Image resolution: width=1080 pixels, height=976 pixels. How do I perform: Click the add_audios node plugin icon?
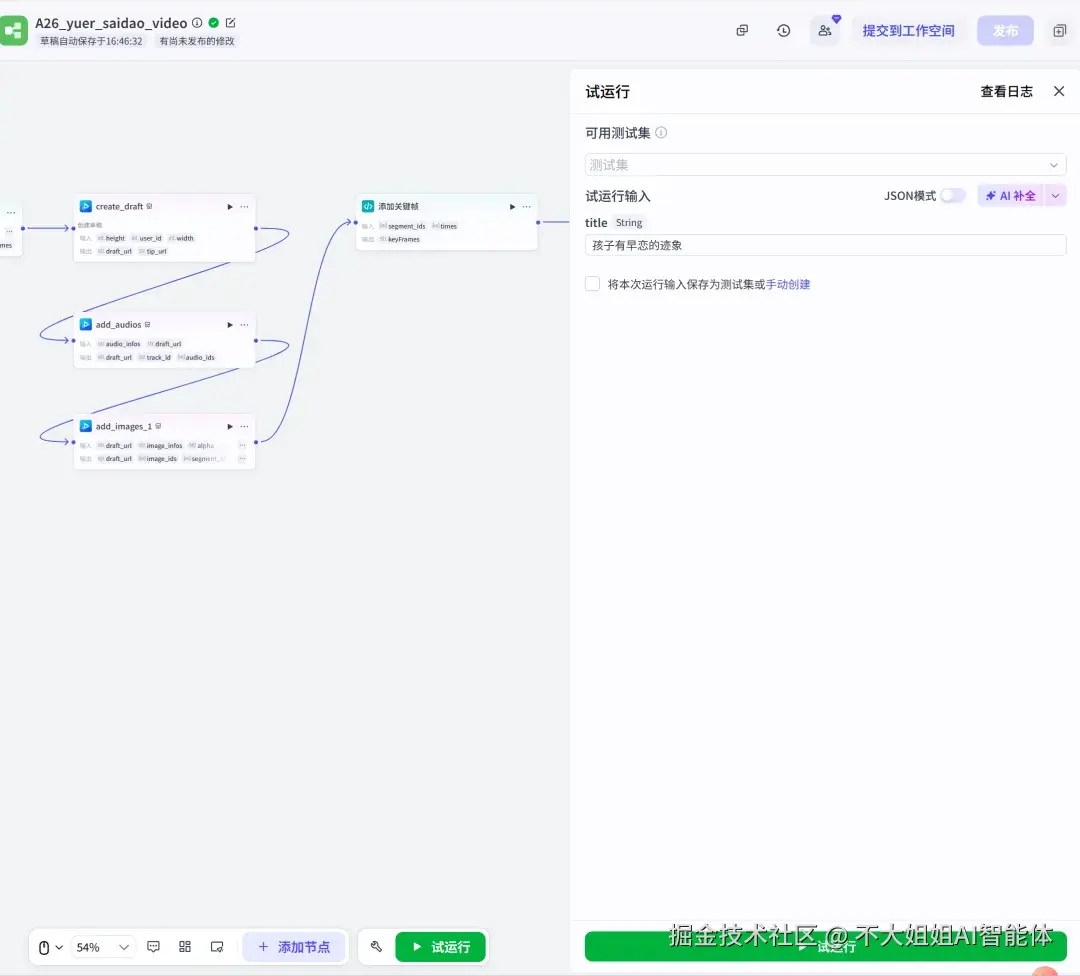click(86, 324)
